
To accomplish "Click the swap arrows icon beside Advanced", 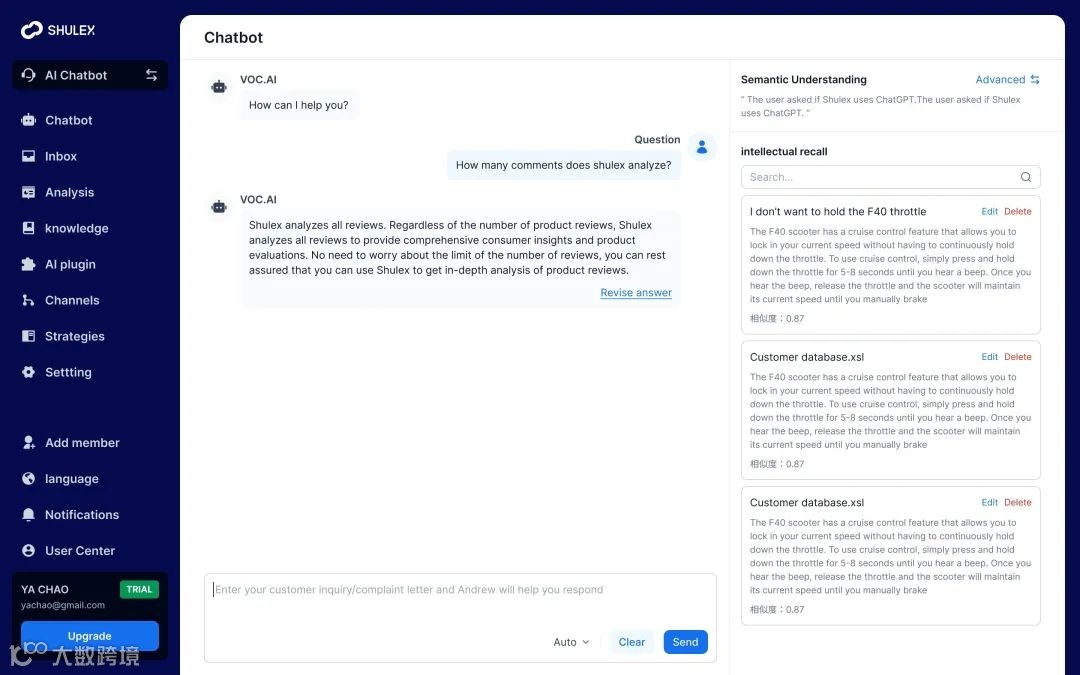I will pos(1035,79).
